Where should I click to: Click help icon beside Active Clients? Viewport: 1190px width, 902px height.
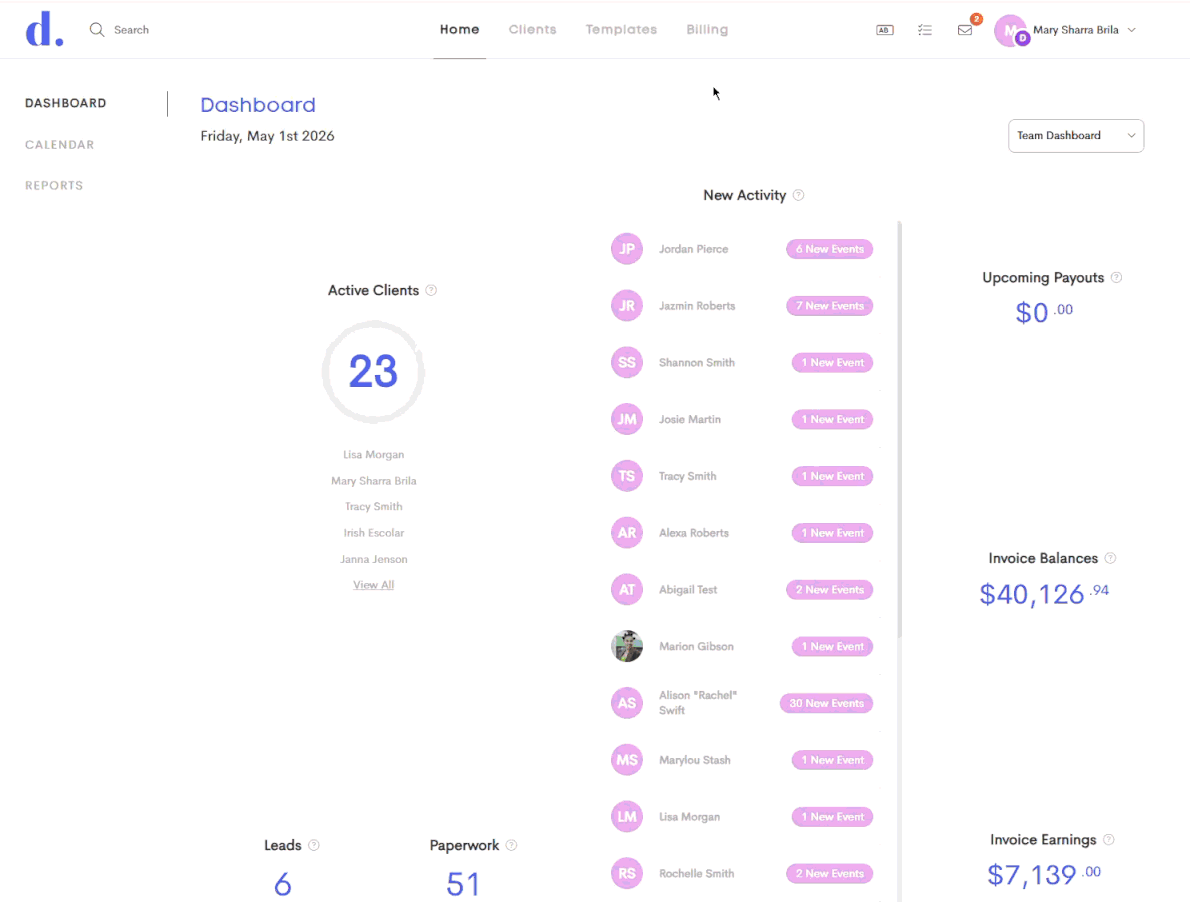pos(431,291)
